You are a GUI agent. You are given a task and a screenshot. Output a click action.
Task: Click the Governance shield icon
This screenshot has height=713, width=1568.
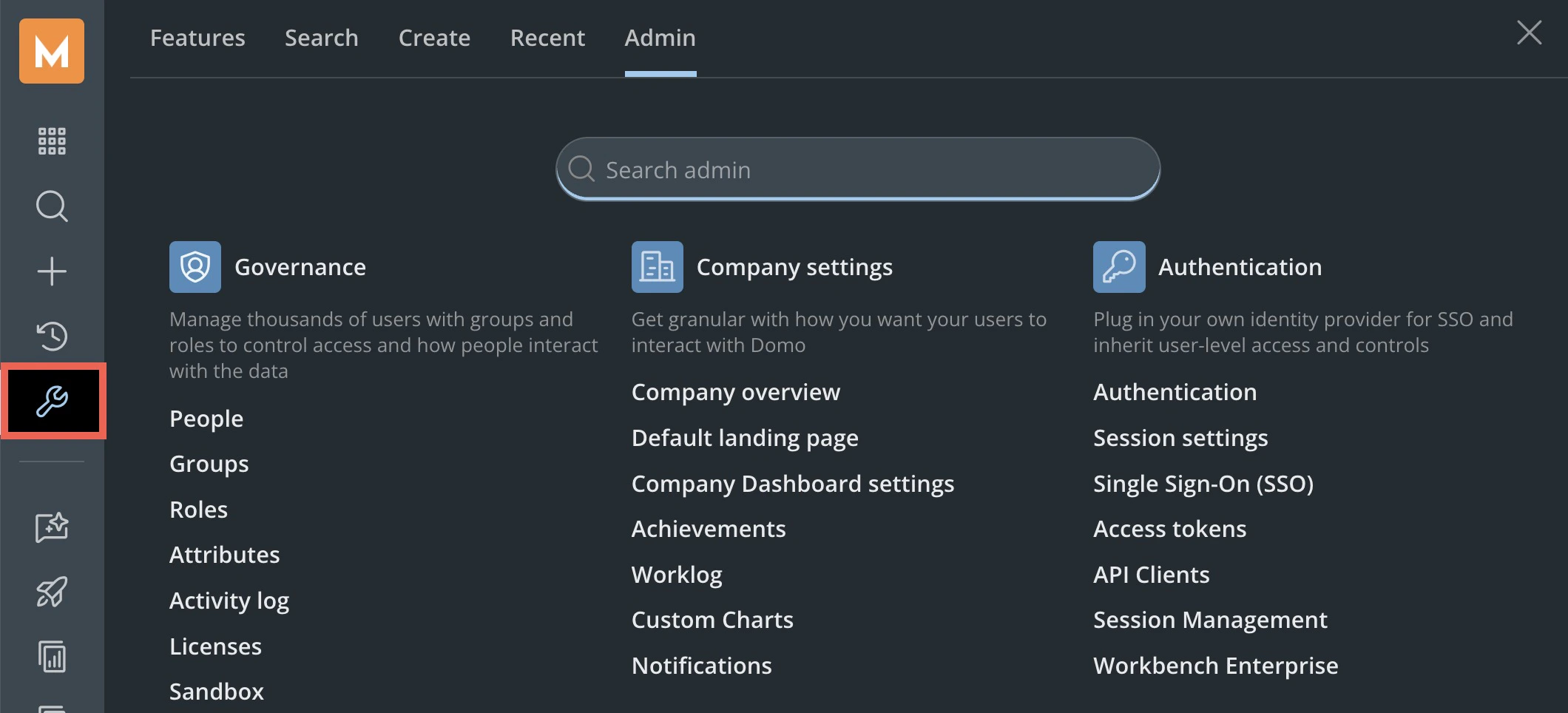click(x=195, y=267)
